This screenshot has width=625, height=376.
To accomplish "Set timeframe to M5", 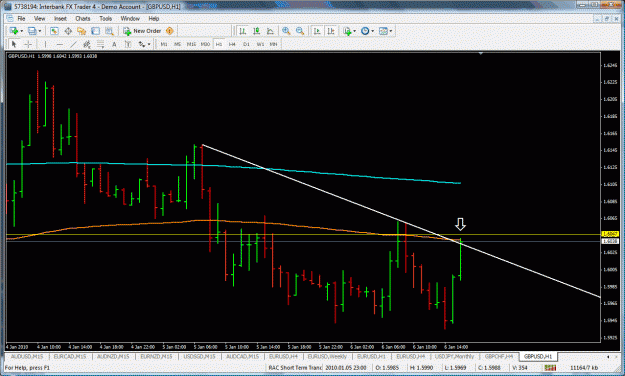I will 177,44.
